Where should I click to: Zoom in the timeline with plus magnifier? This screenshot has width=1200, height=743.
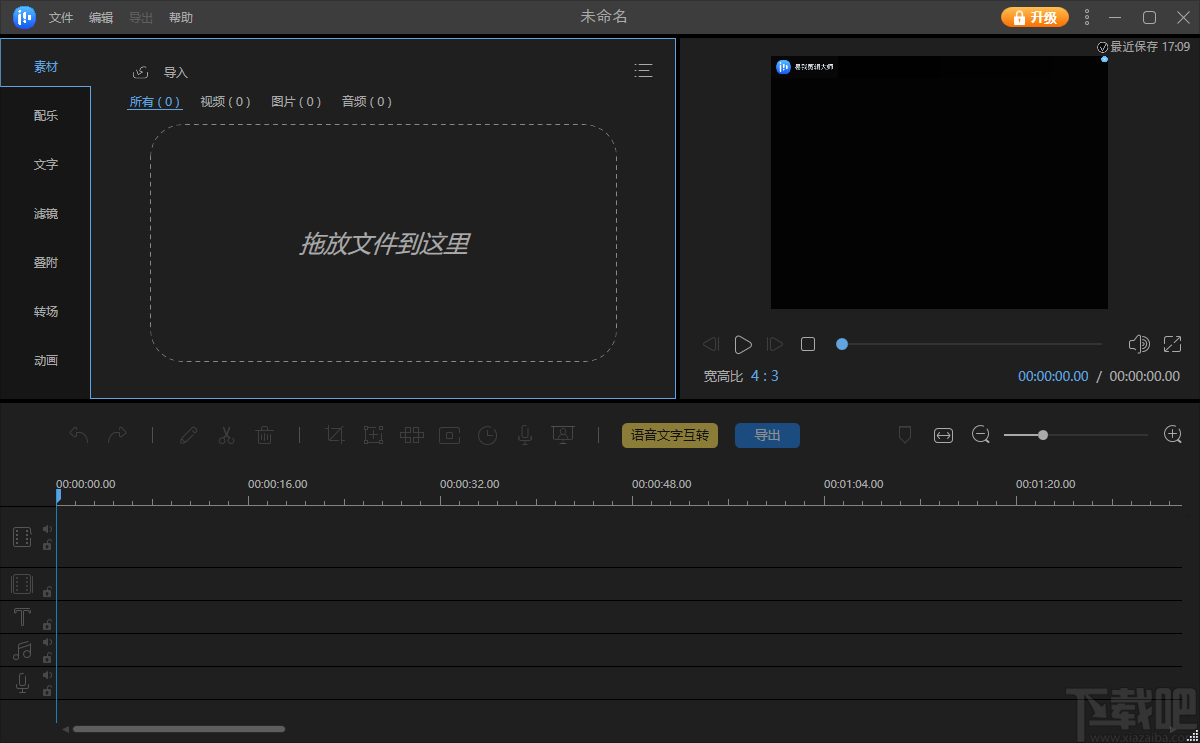[x=1173, y=434]
